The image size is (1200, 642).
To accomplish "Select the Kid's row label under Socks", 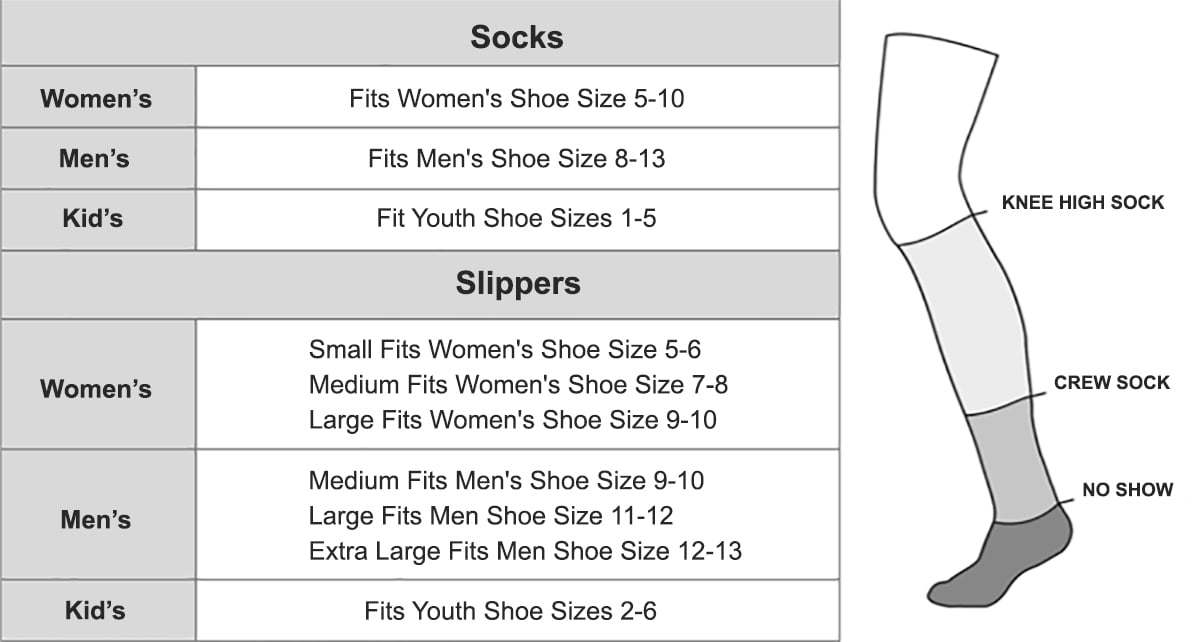I will 96,218.
